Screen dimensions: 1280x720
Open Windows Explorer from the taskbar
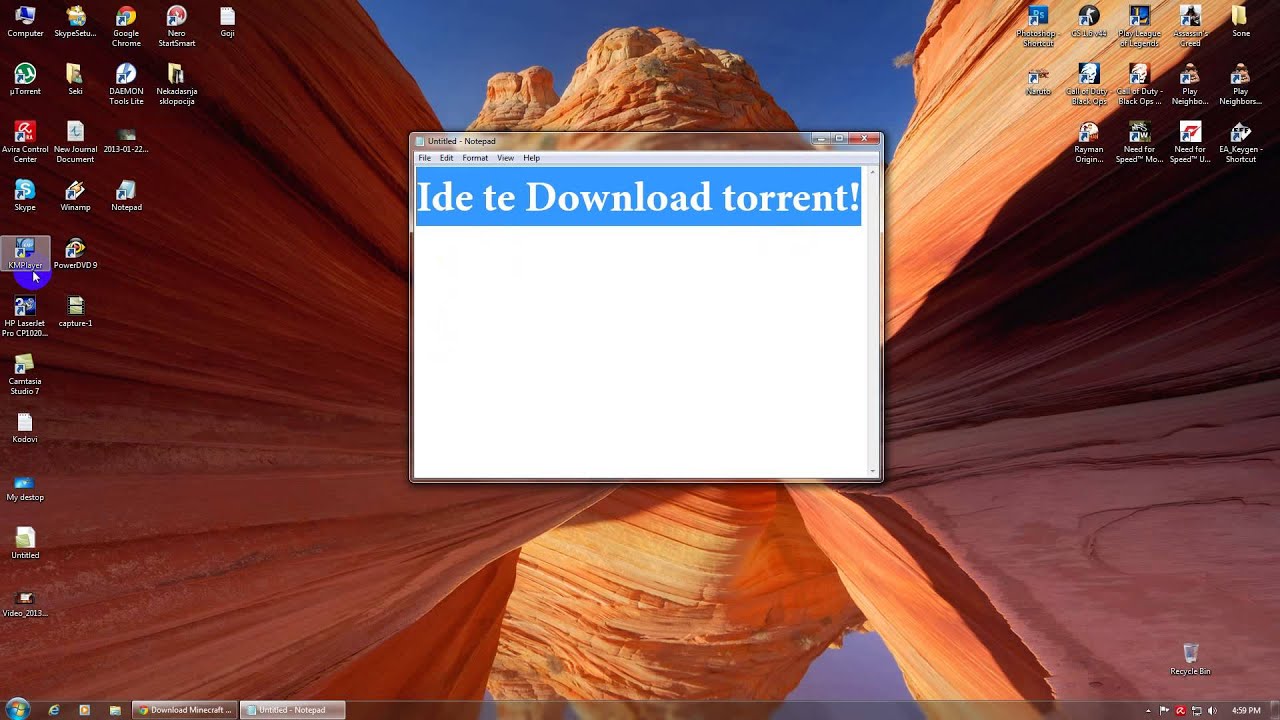point(115,710)
